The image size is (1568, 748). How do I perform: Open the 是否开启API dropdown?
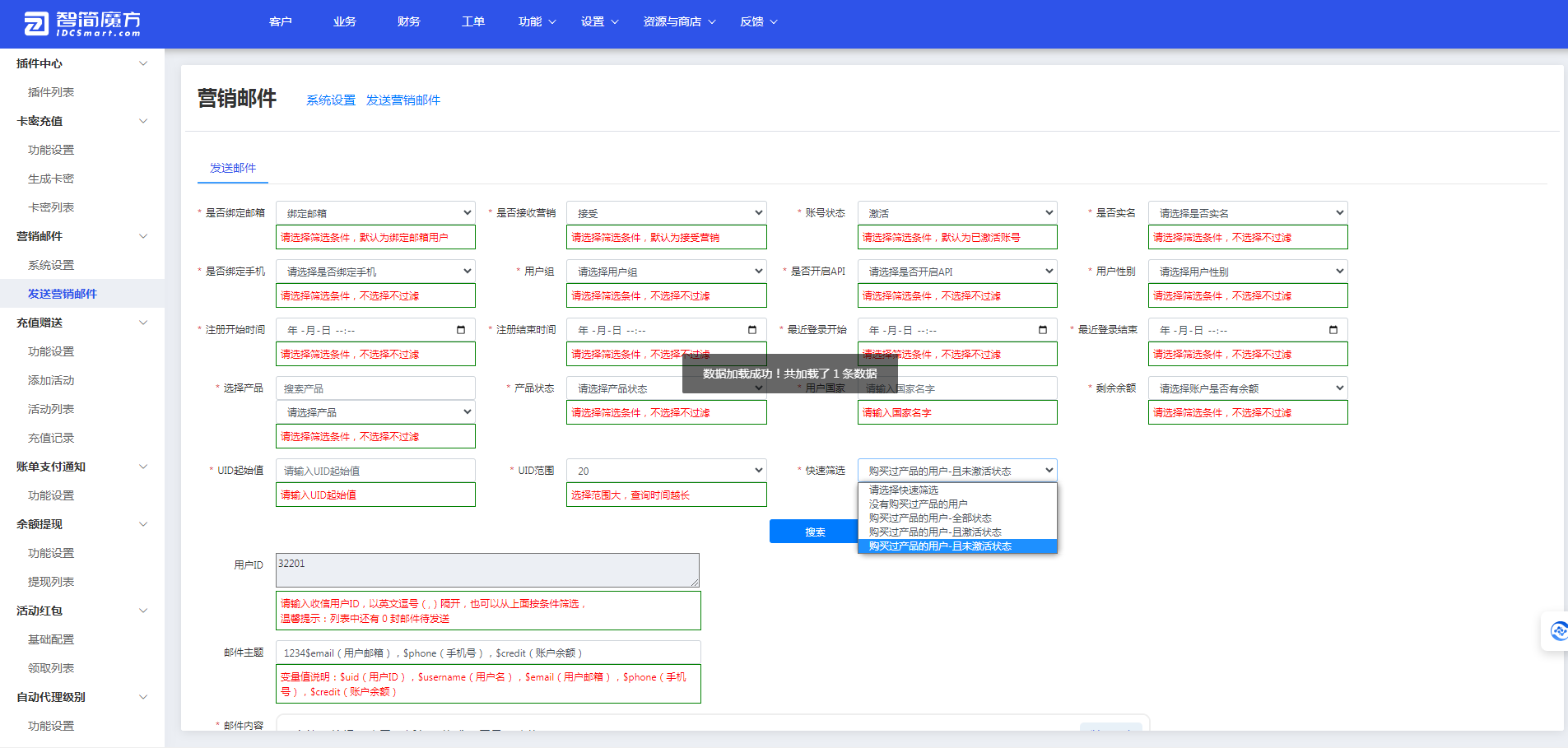pyautogui.click(x=957, y=272)
